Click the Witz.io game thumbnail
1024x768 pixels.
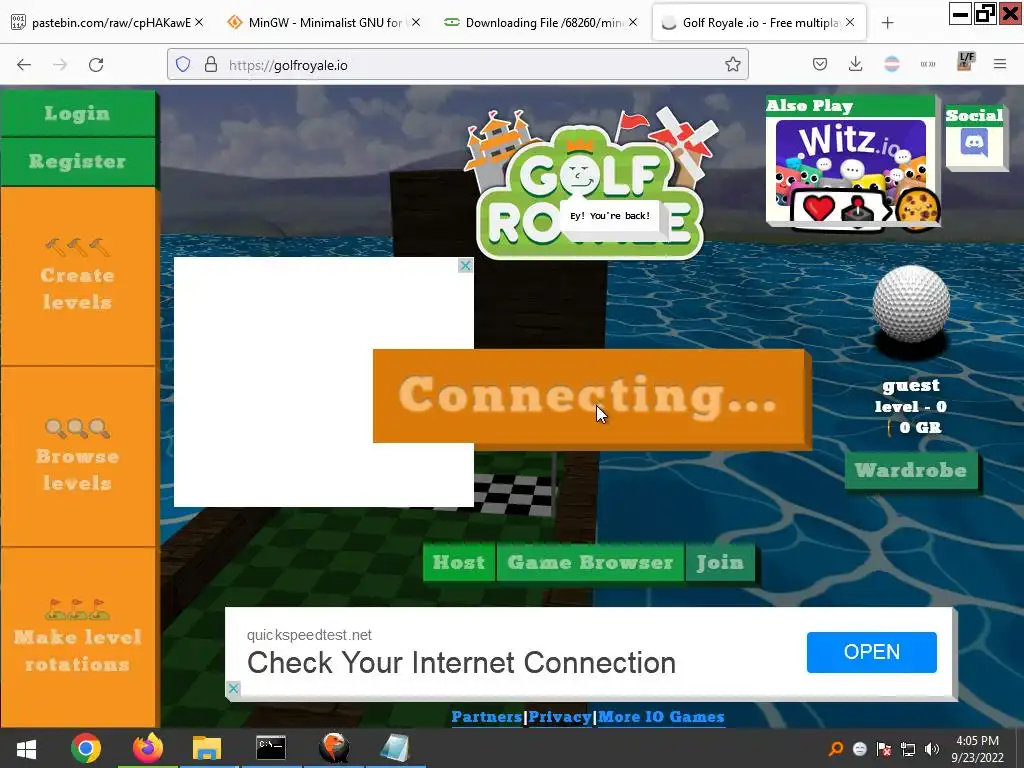pos(851,162)
